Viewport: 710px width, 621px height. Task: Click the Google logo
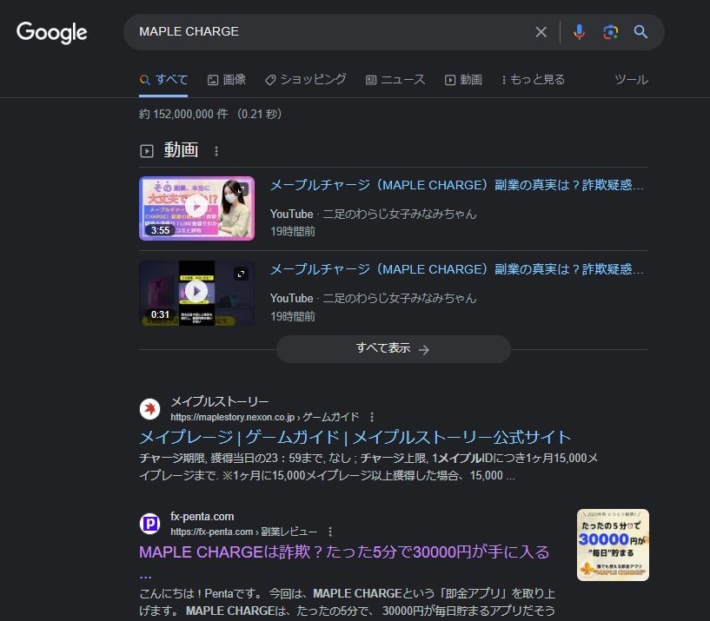[52, 32]
